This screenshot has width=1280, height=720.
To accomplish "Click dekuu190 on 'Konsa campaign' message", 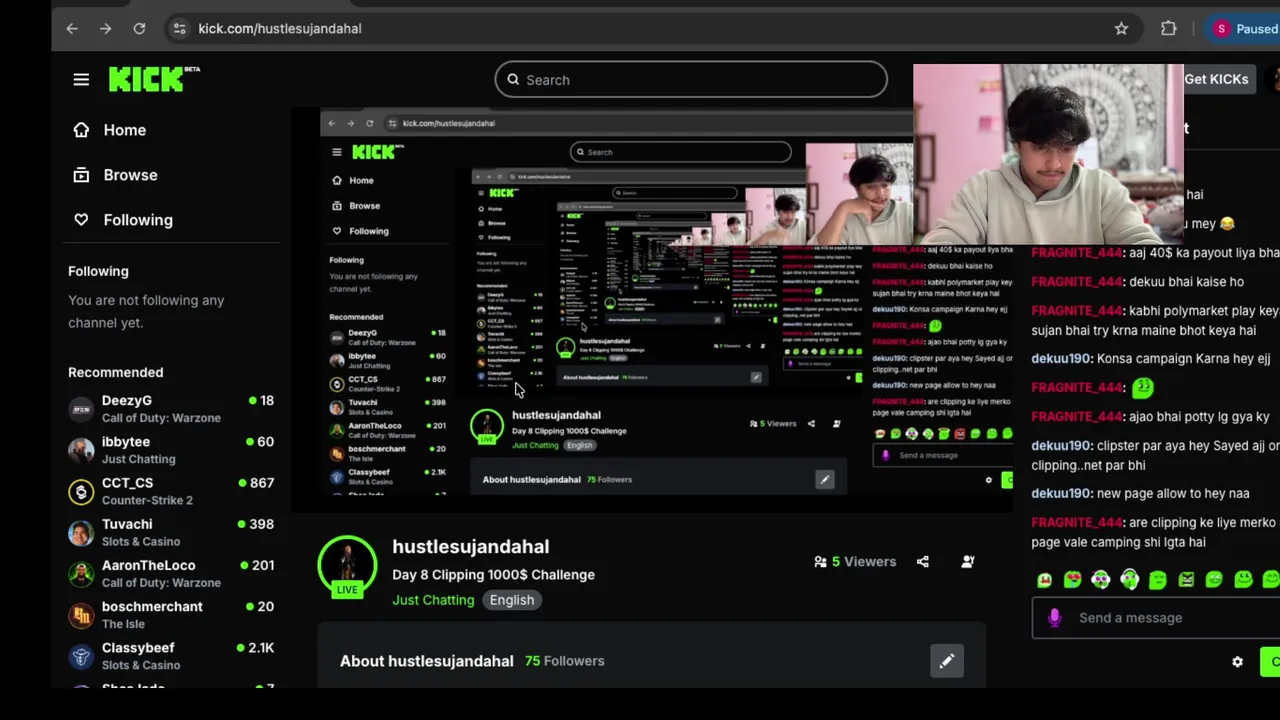I will (1061, 359).
